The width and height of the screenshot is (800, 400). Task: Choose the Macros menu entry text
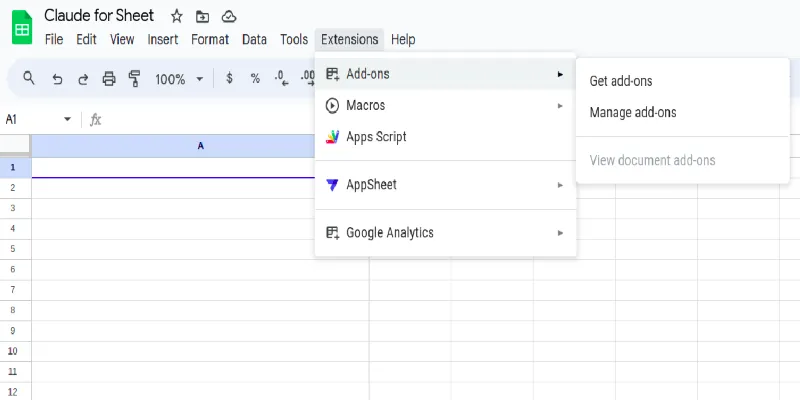pos(366,106)
